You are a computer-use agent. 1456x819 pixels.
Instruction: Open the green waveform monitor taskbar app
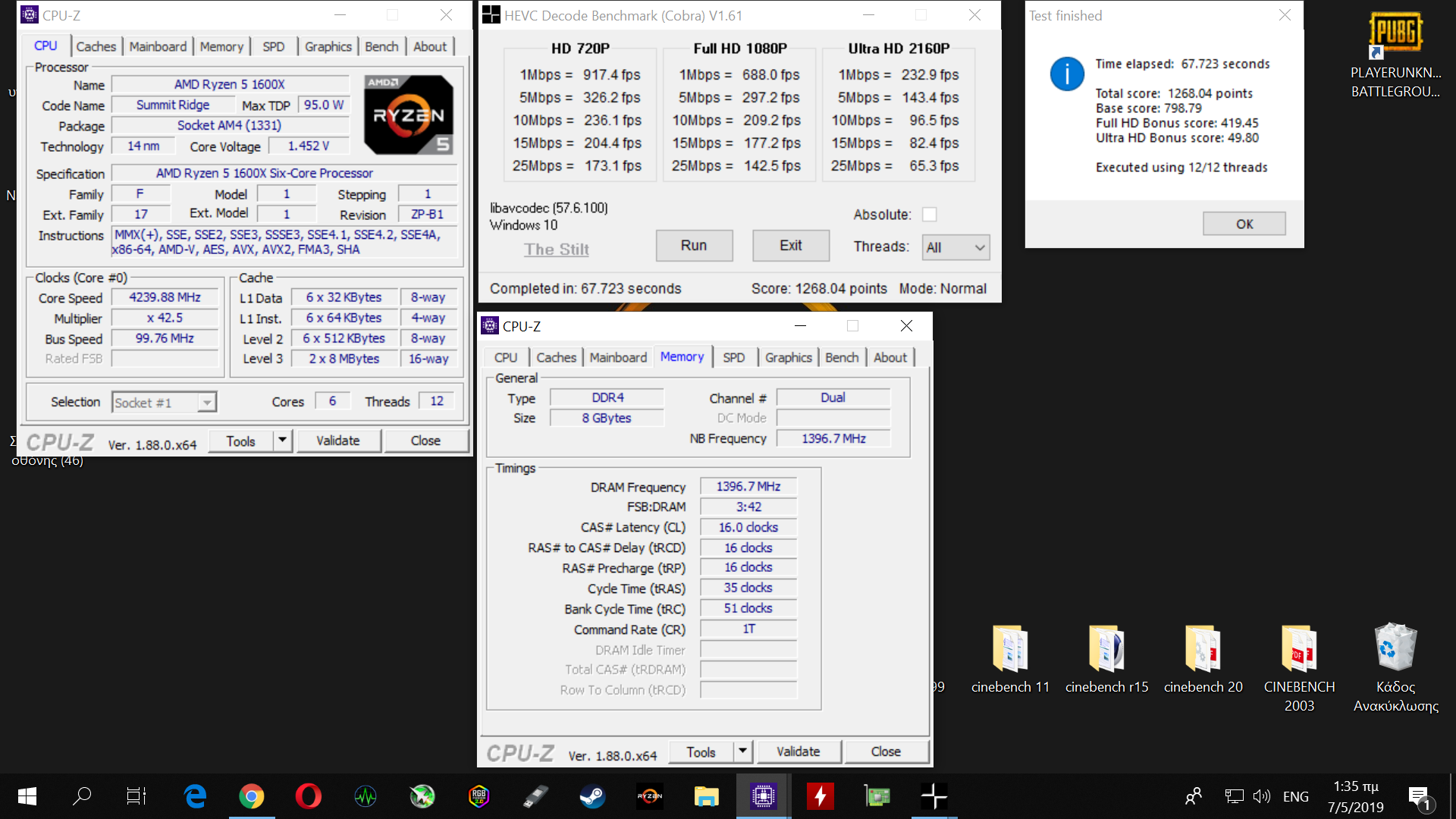(366, 796)
